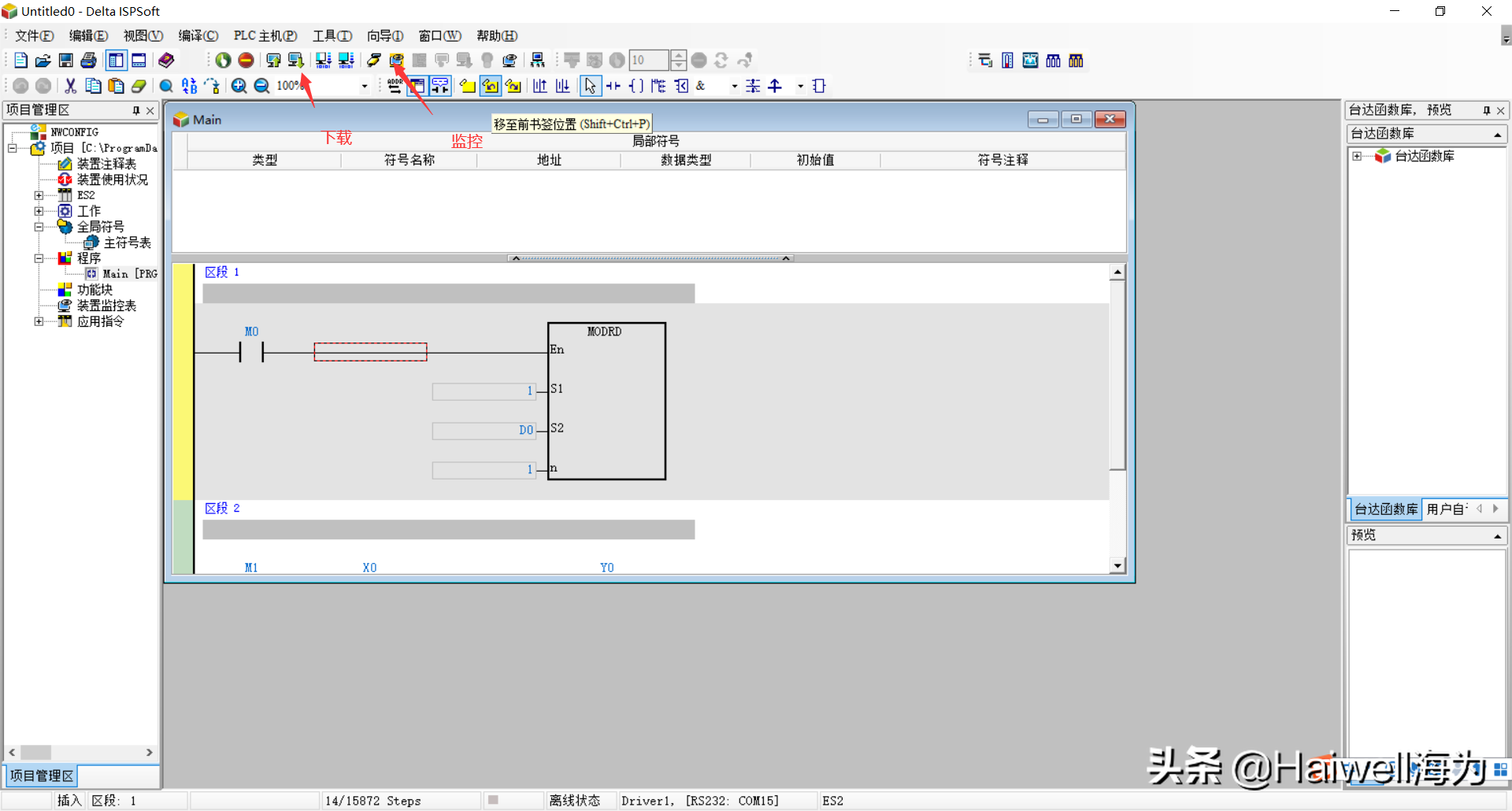Image resolution: width=1512 pixels, height=811 pixels.
Task: Save the project with the floppy disk icon
Action: [x=66, y=61]
